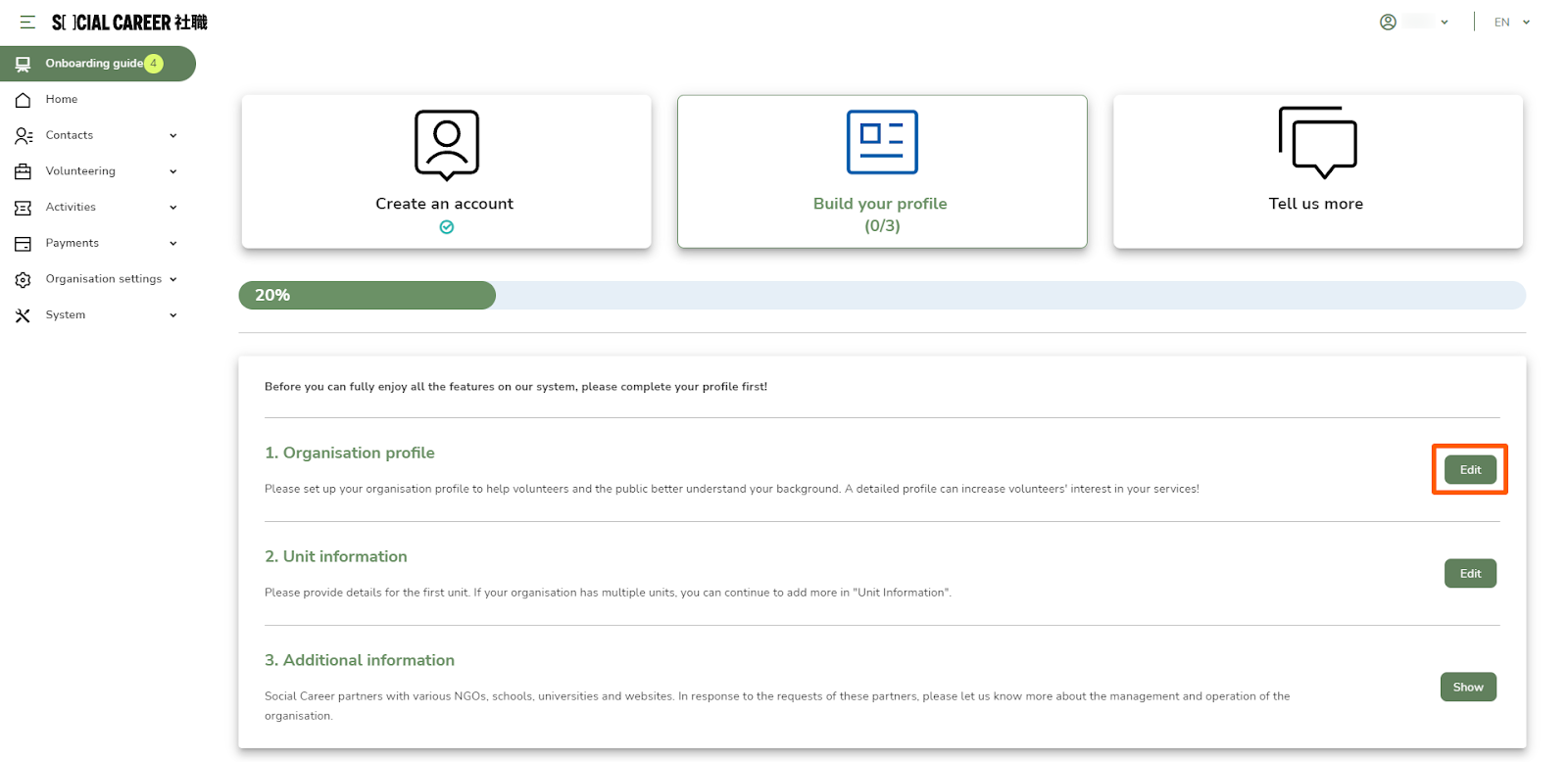Click the 'Please set up your organisation profile' description

point(732,489)
